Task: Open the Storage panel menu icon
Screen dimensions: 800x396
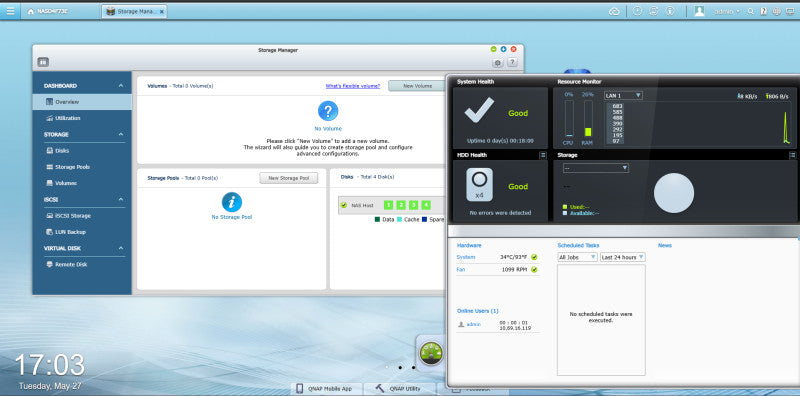Action: (792, 155)
